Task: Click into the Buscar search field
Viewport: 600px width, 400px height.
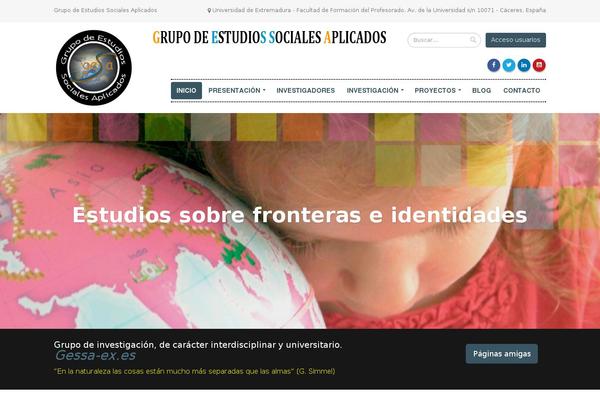Action: pos(444,40)
